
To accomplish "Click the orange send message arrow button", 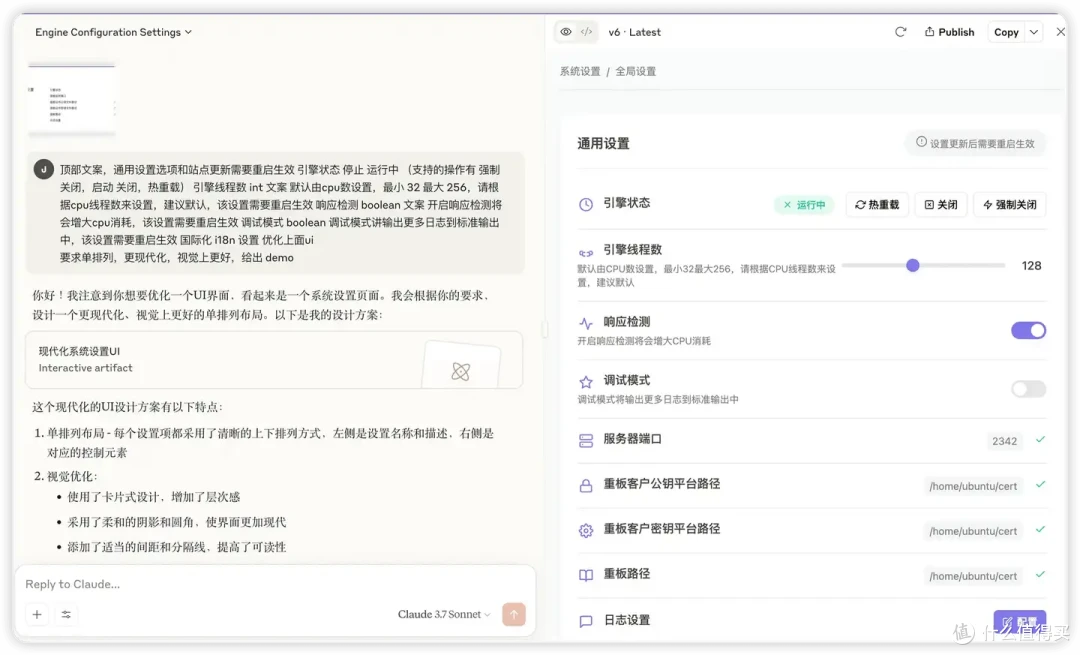I will pos(514,614).
